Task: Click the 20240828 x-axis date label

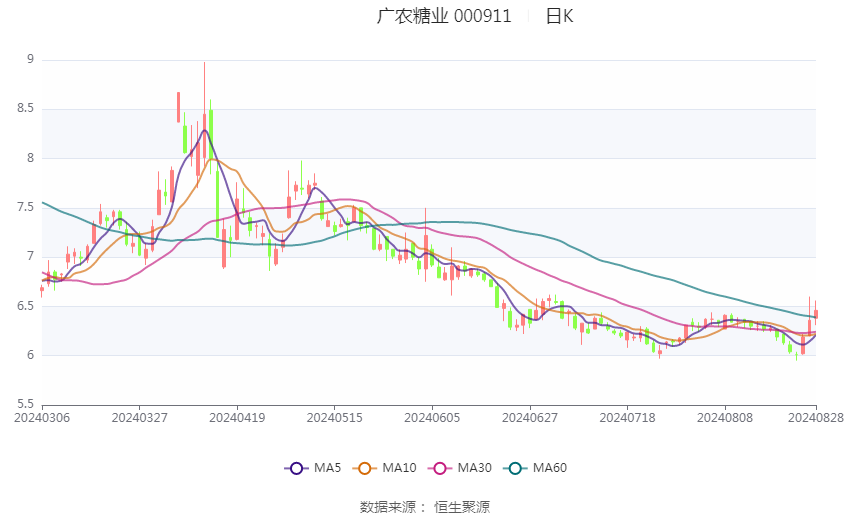Action: click(x=816, y=418)
